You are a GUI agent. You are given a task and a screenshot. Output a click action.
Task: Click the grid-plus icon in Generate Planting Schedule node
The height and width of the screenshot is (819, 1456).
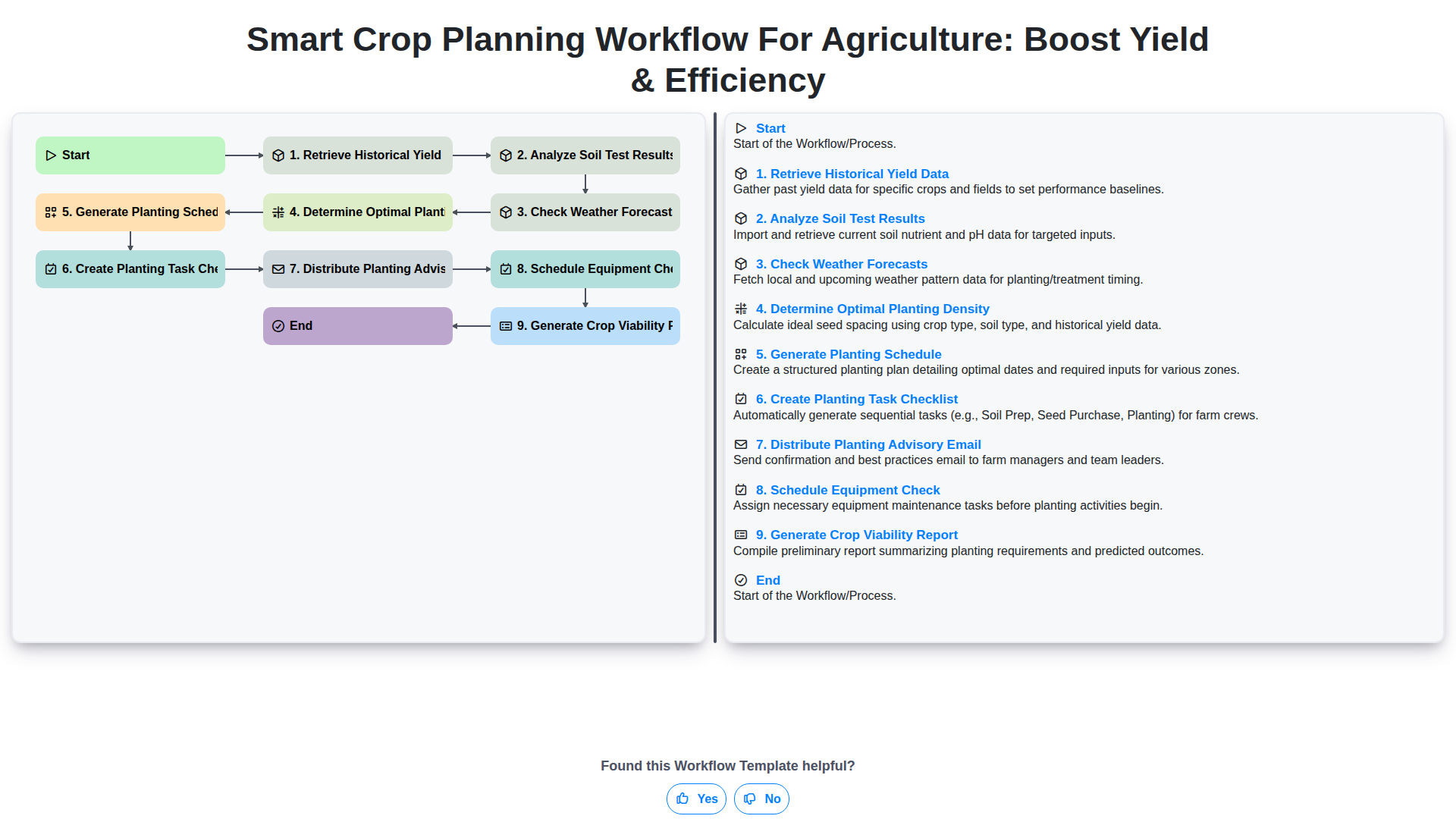tap(51, 212)
